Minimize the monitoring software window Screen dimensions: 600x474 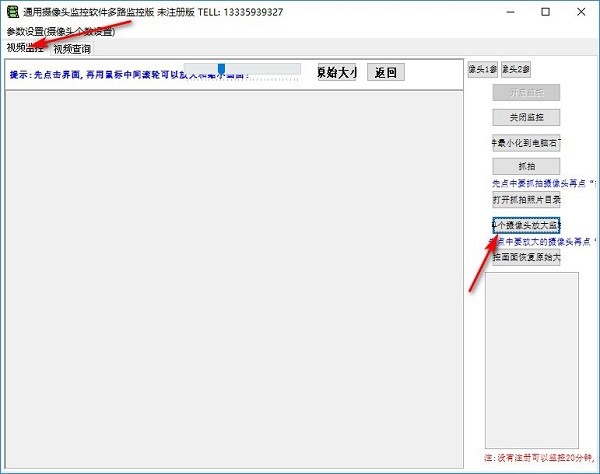point(510,12)
